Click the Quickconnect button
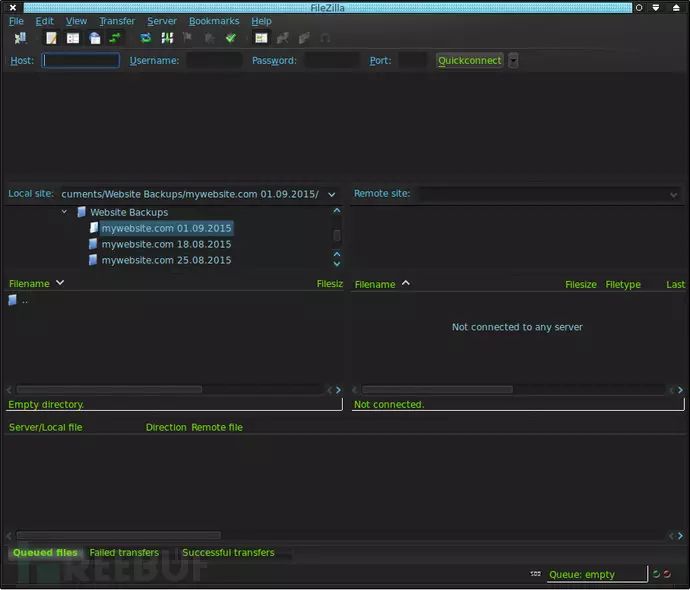 tap(470, 60)
